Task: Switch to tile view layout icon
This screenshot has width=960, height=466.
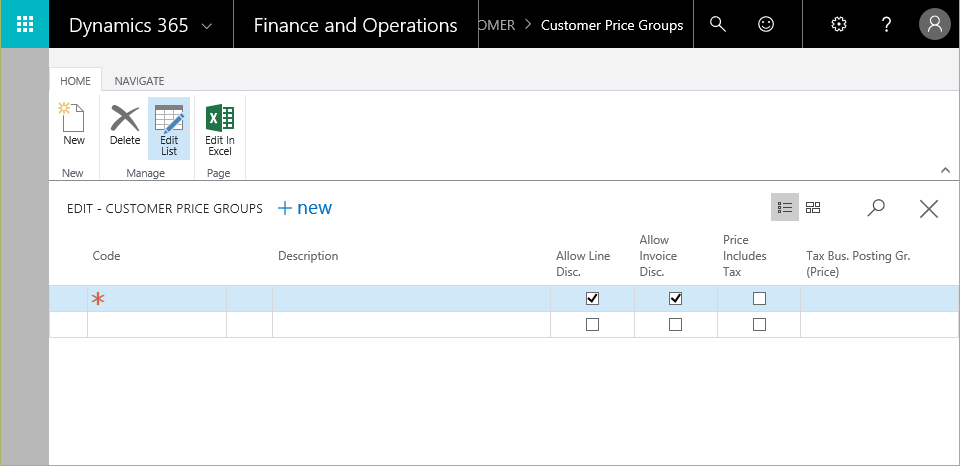Action: (813, 208)
